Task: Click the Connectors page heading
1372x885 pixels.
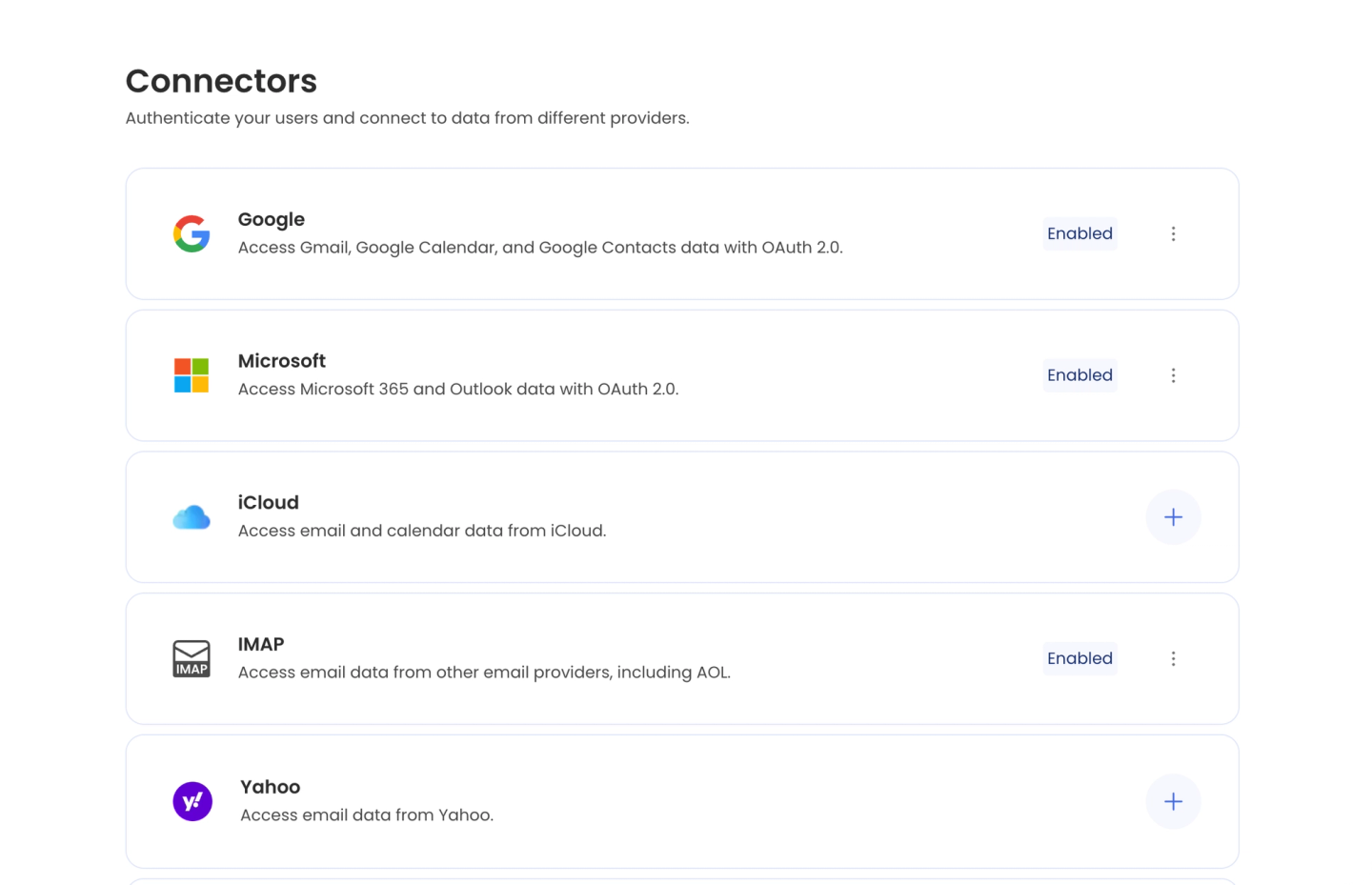Action: click(x=221, y=81)
